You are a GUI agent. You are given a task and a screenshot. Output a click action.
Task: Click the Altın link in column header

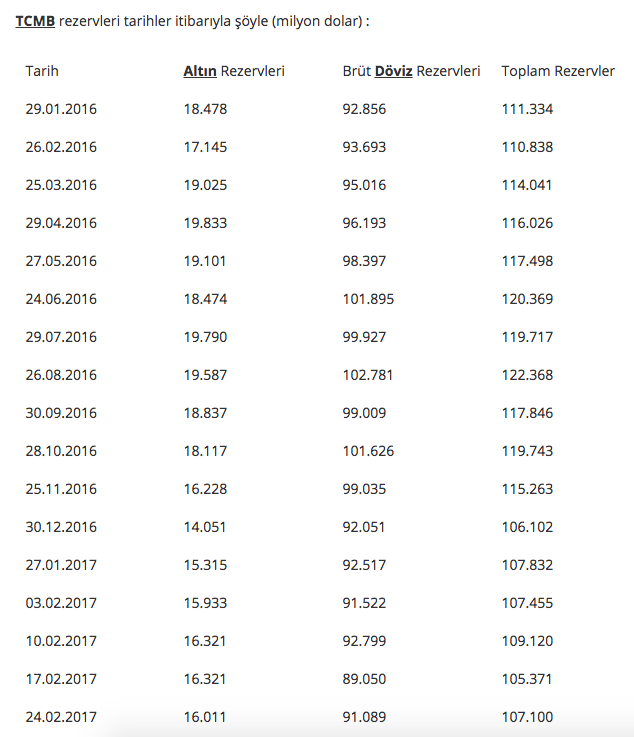(200, 71)
